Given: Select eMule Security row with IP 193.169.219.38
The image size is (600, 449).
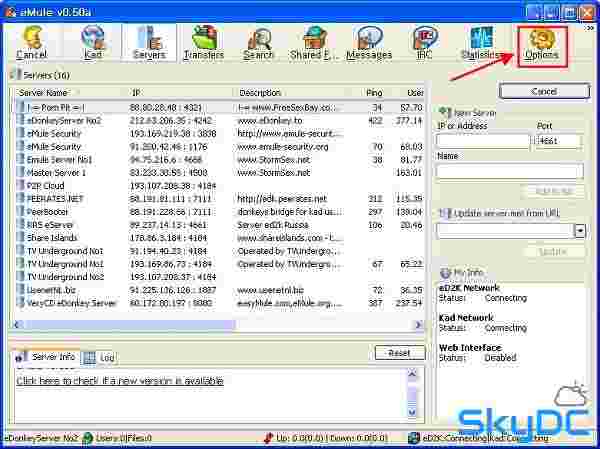Looking at the screenshot, I should pyautogui.click(x=220, y=134).
